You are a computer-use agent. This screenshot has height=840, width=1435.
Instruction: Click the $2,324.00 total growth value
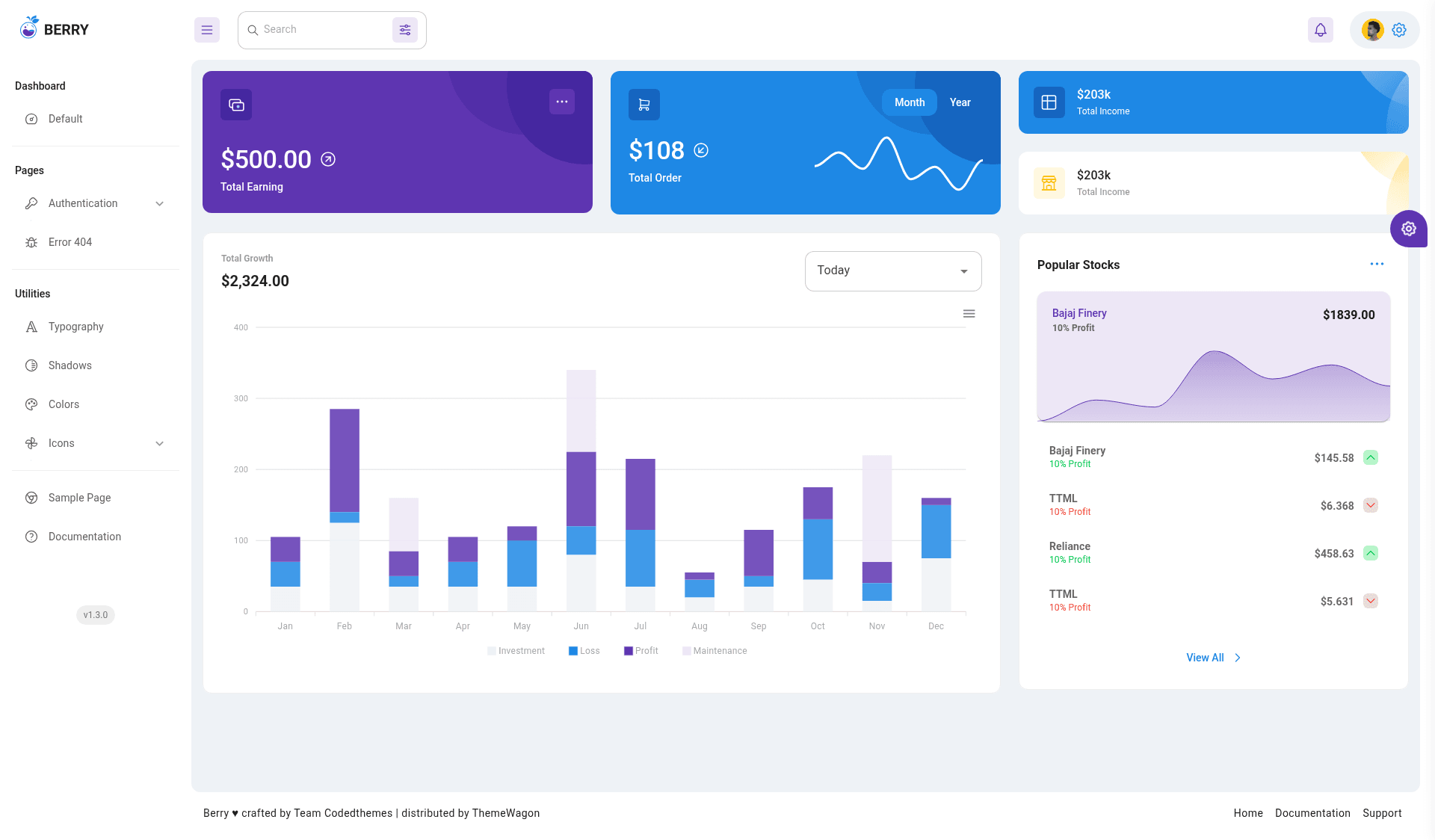[255, 281]
